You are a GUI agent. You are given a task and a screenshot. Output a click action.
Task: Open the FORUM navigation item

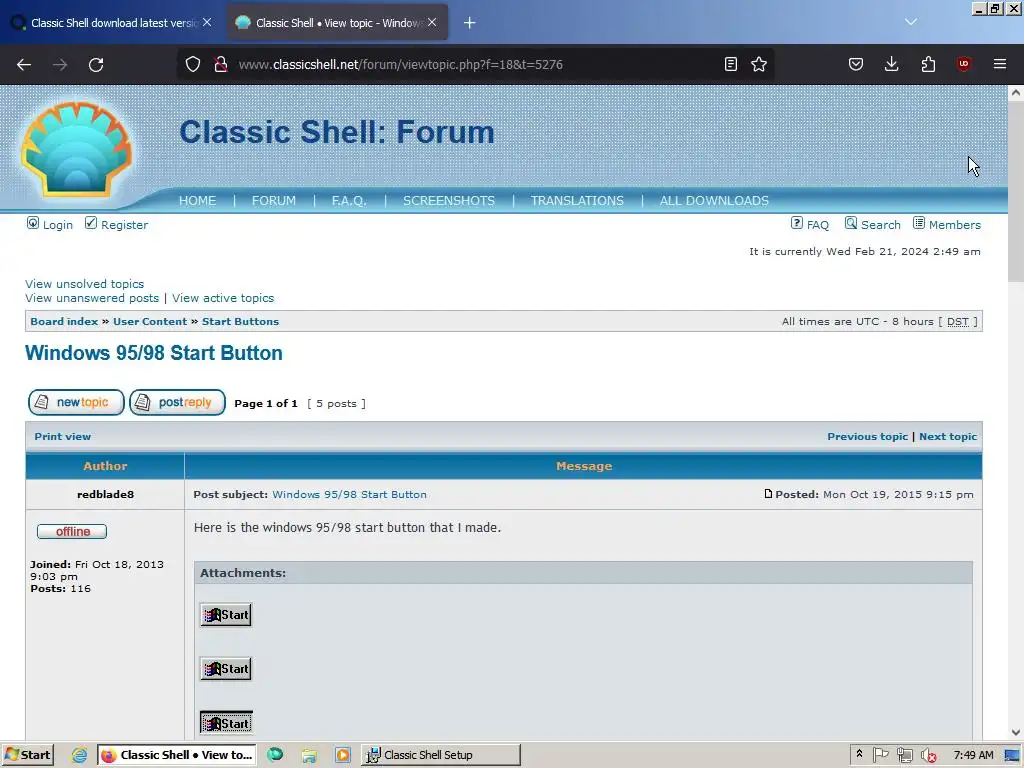pyautogui.click(x=274, y=200)
